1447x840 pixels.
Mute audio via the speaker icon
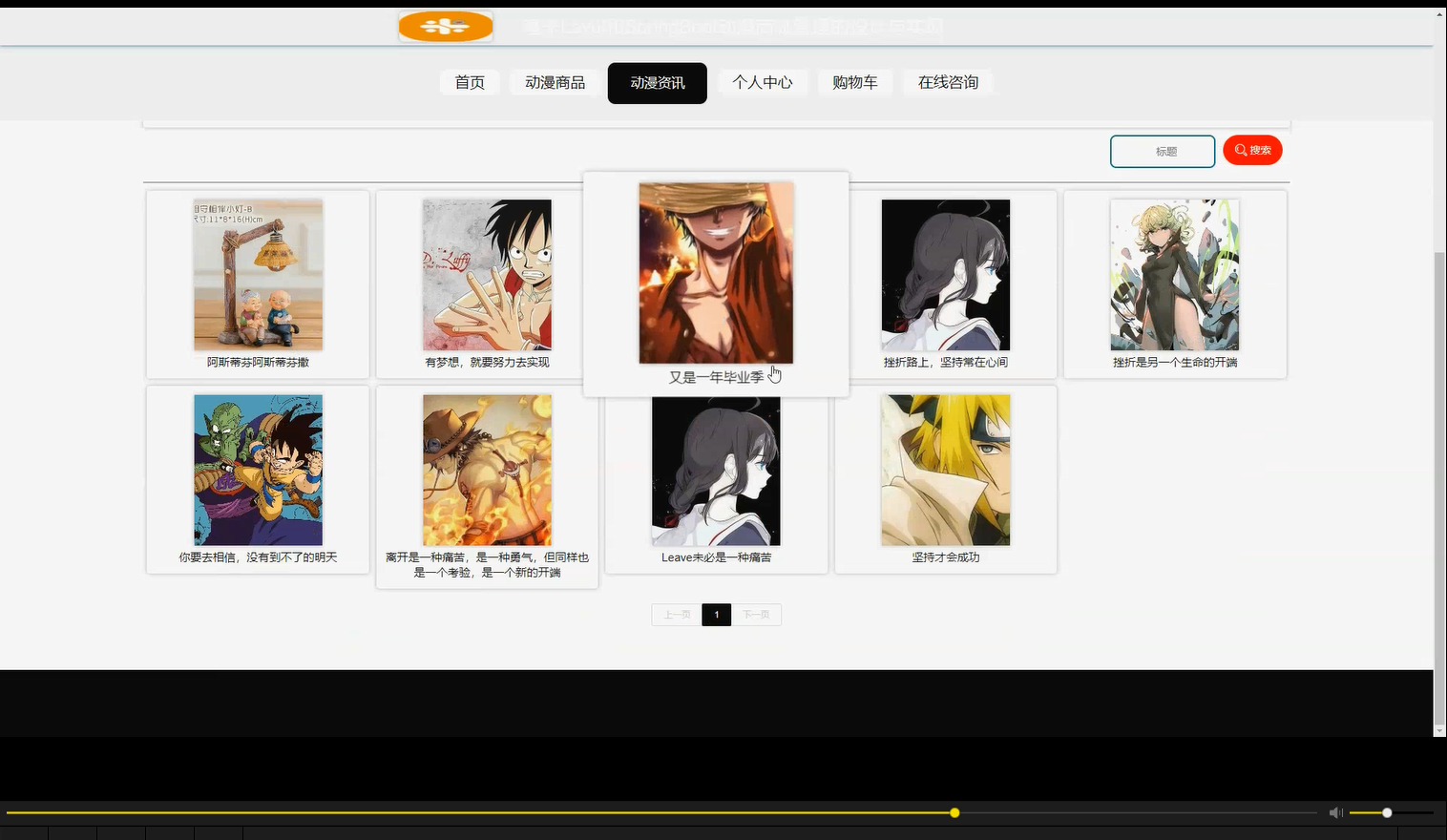click(1335, 811)
